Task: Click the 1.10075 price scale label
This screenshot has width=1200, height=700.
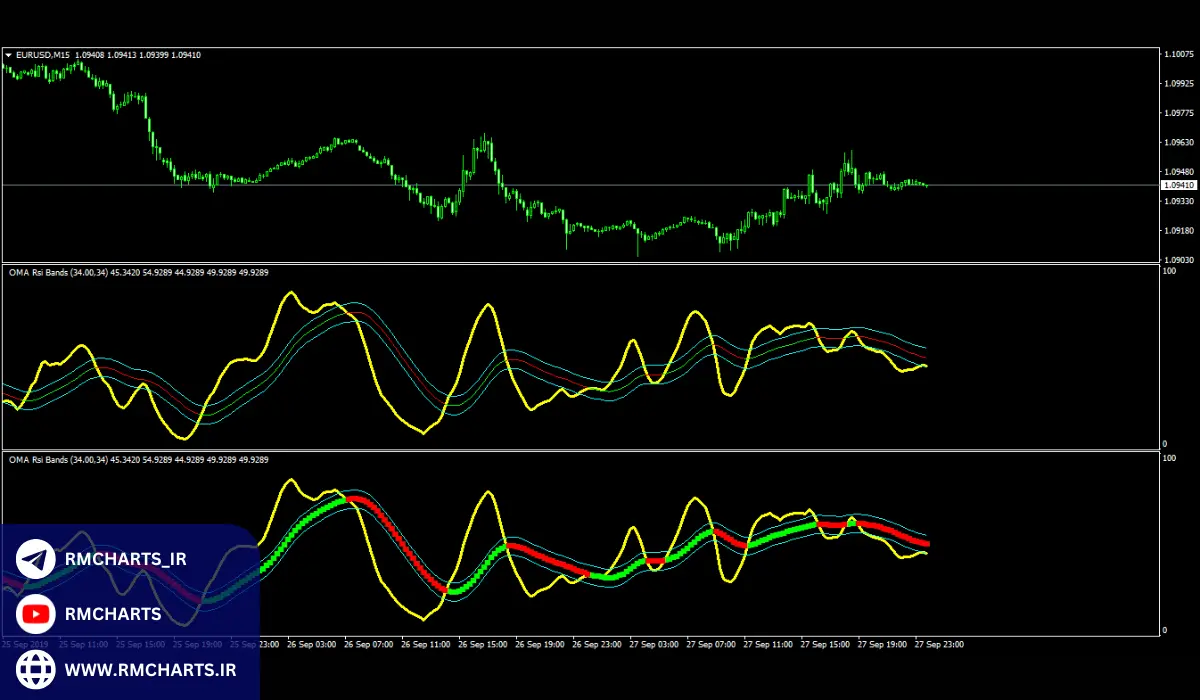Action: 1178,54
